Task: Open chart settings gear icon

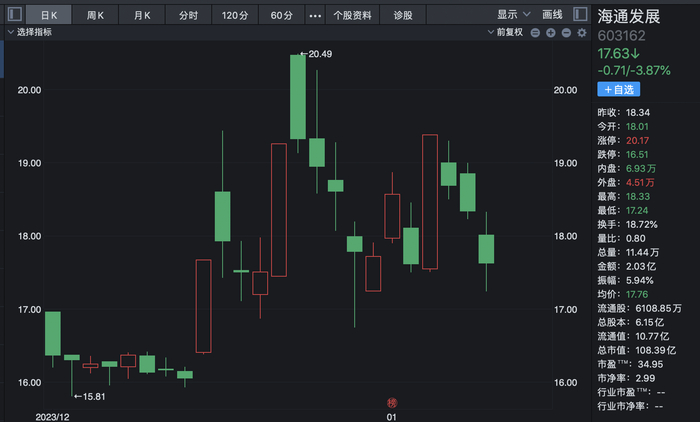Action: (x=581, y=33)
